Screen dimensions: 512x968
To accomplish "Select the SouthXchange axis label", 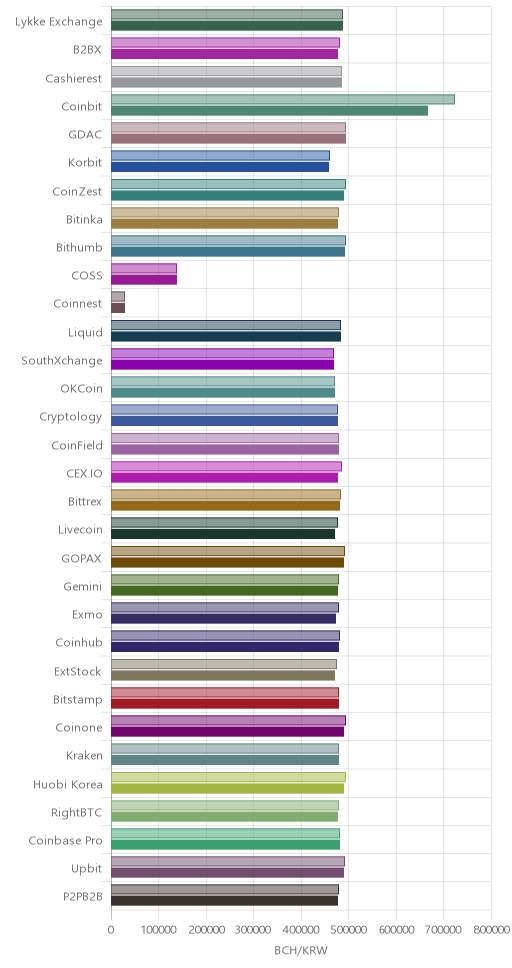I will [x=62, y=361].
